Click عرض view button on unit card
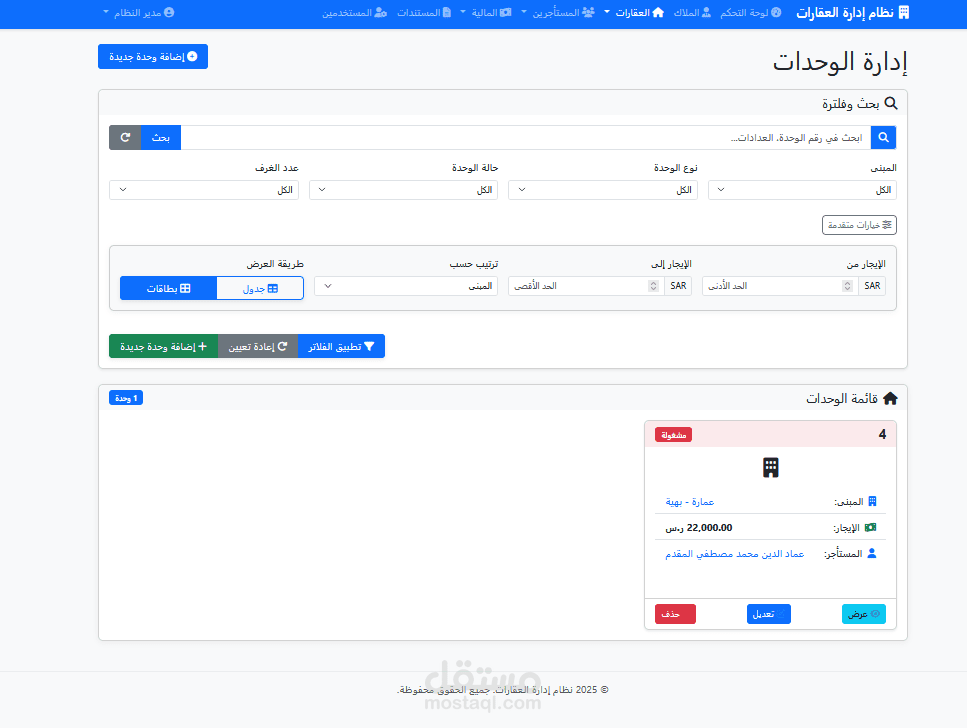The height and width of the screenshot is (728, 967). (863, 614)
